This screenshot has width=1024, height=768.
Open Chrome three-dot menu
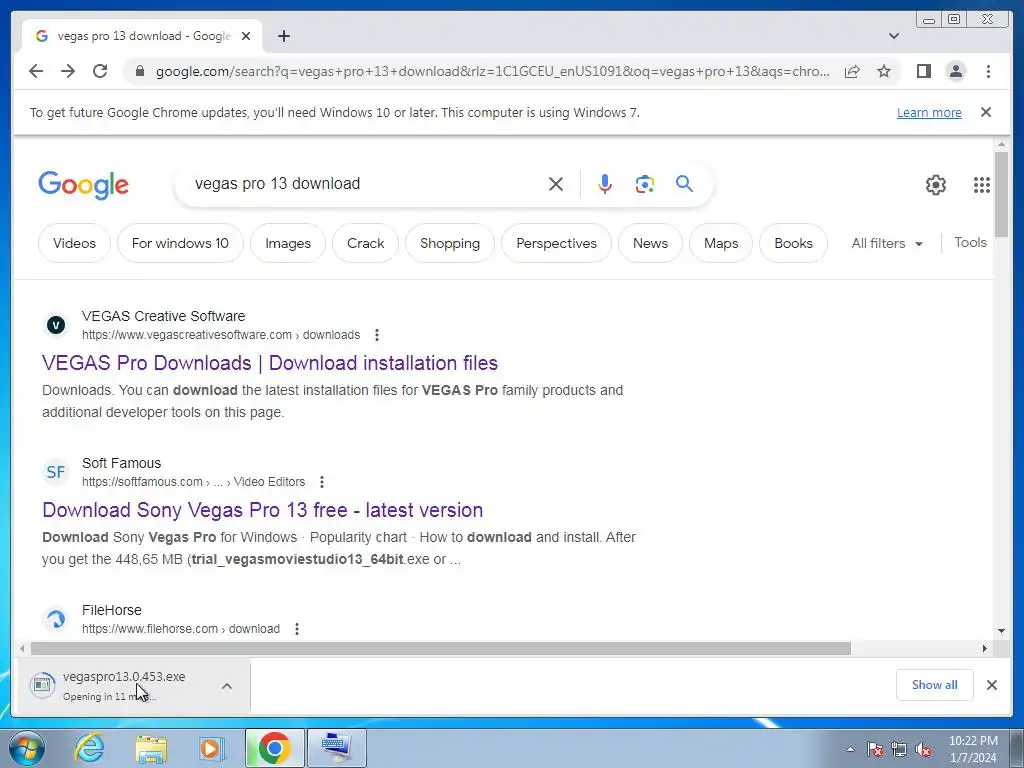tap(988, 71)
